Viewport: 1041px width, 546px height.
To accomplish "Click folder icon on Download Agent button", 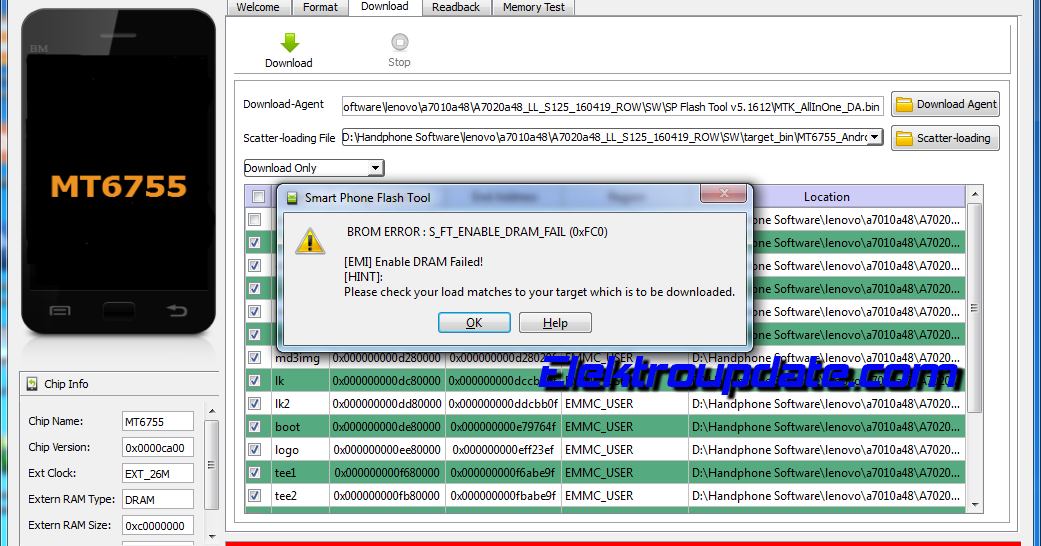I will (904, 104).
